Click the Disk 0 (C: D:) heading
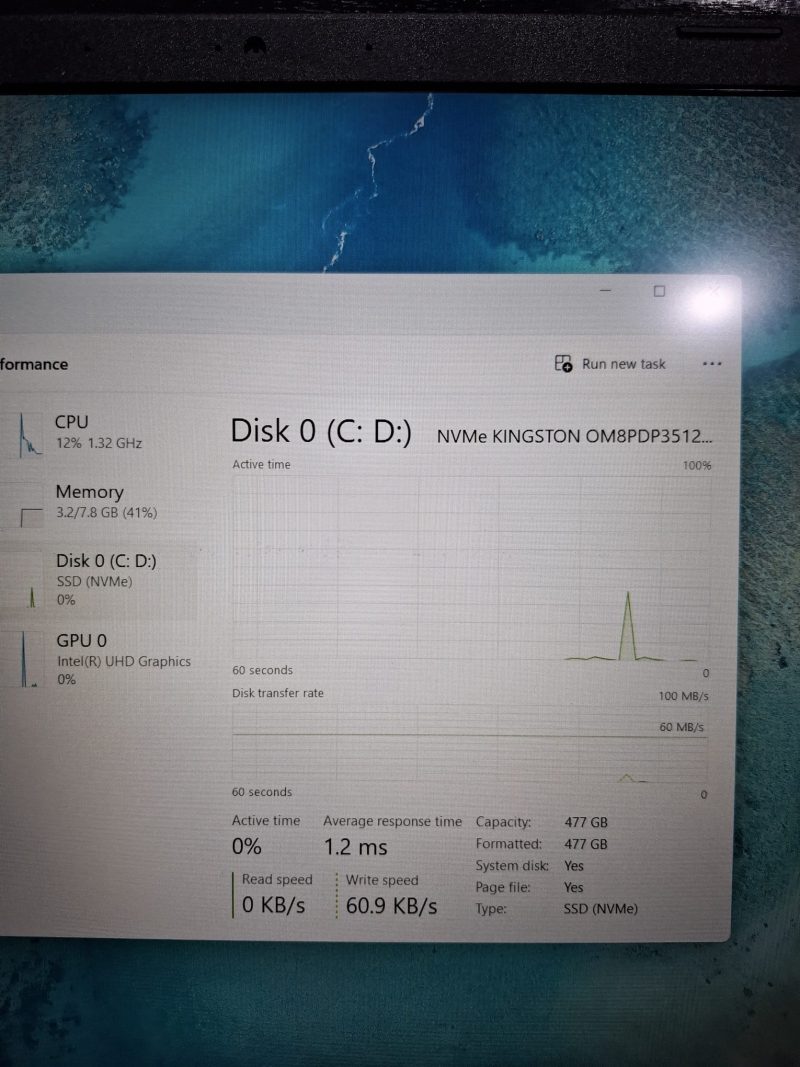The image size is (800, 1067). click(x=321, y=431)
